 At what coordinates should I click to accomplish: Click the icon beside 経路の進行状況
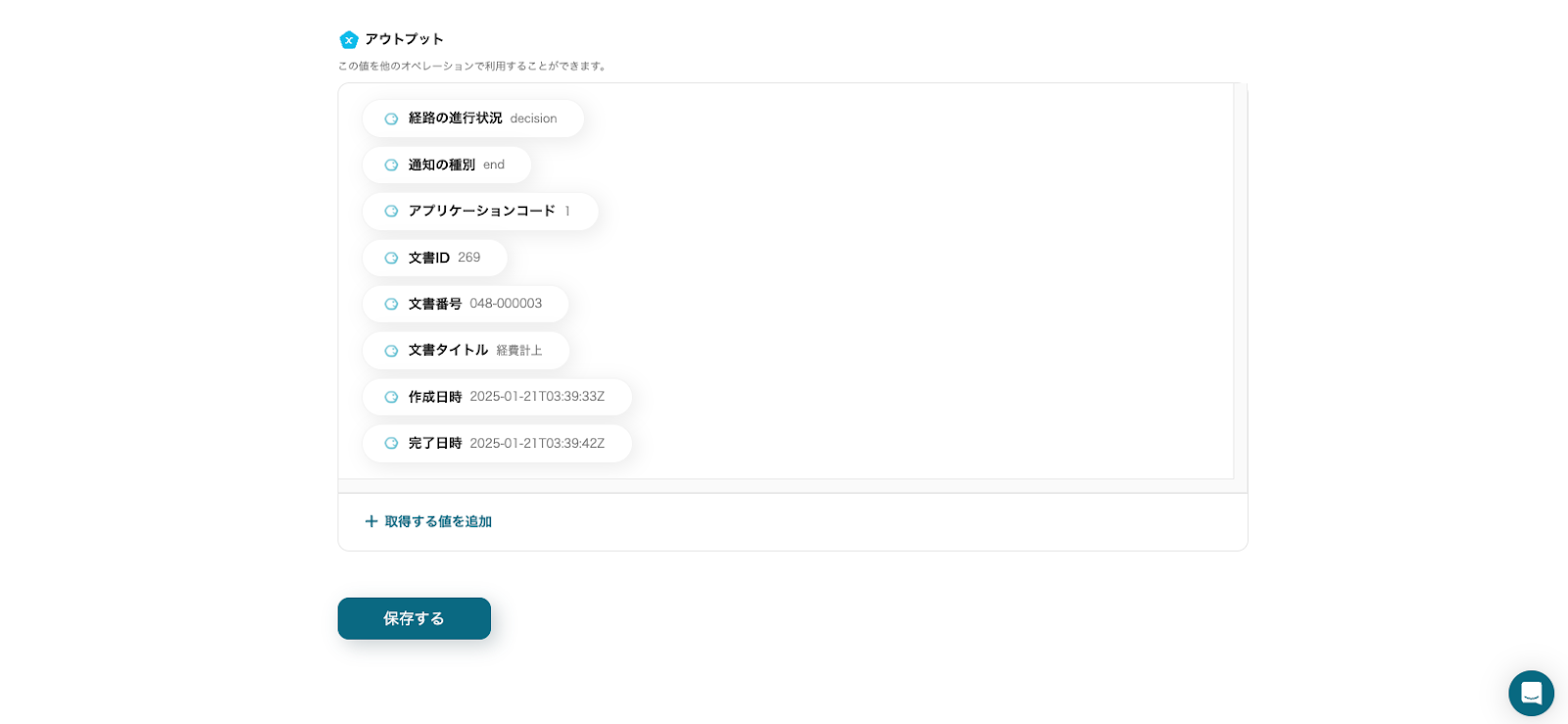coord(391,119)
